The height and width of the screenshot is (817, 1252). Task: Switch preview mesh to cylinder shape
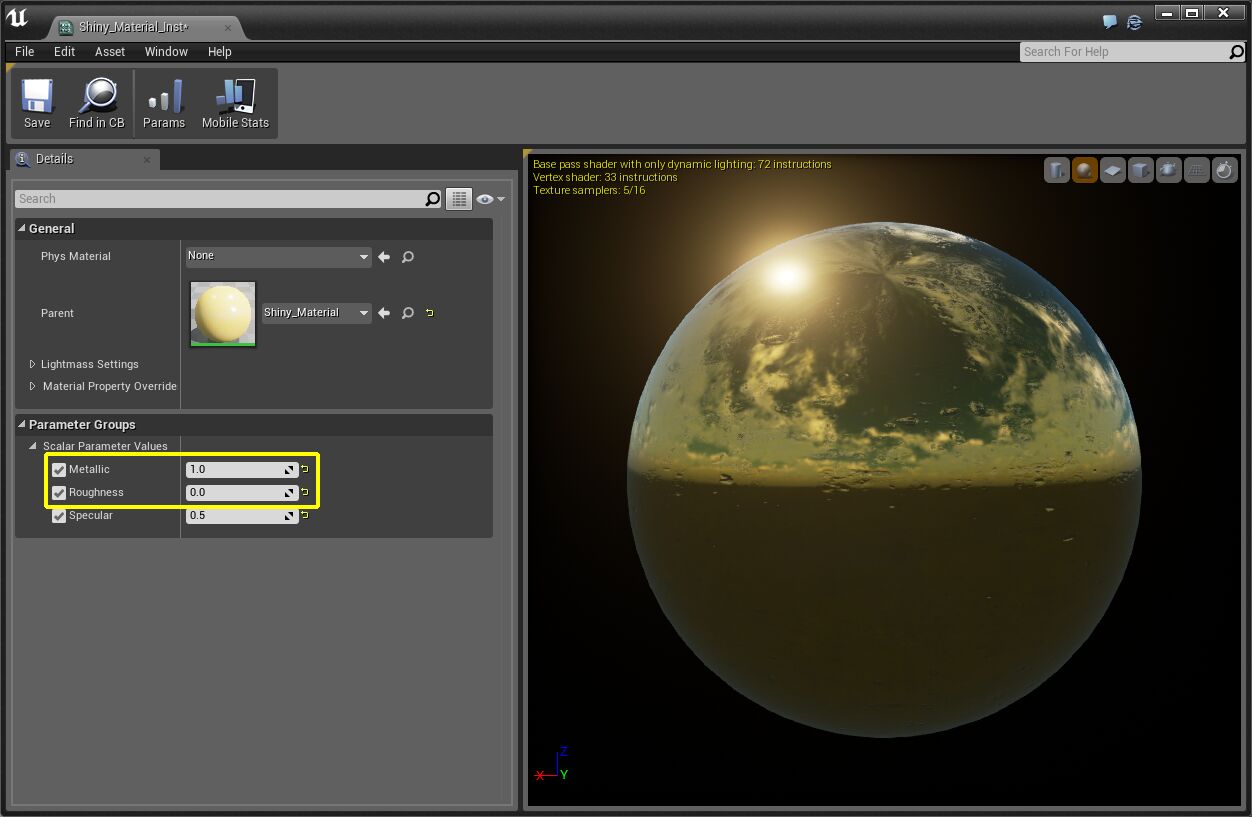point(1057,171)
